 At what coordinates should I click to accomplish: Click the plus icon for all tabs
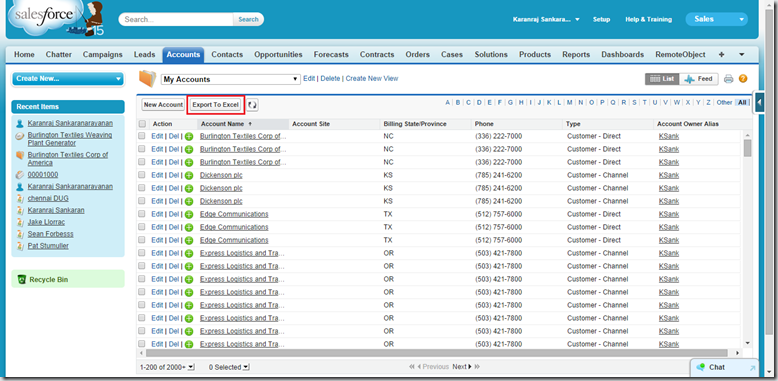click(721, 55)
